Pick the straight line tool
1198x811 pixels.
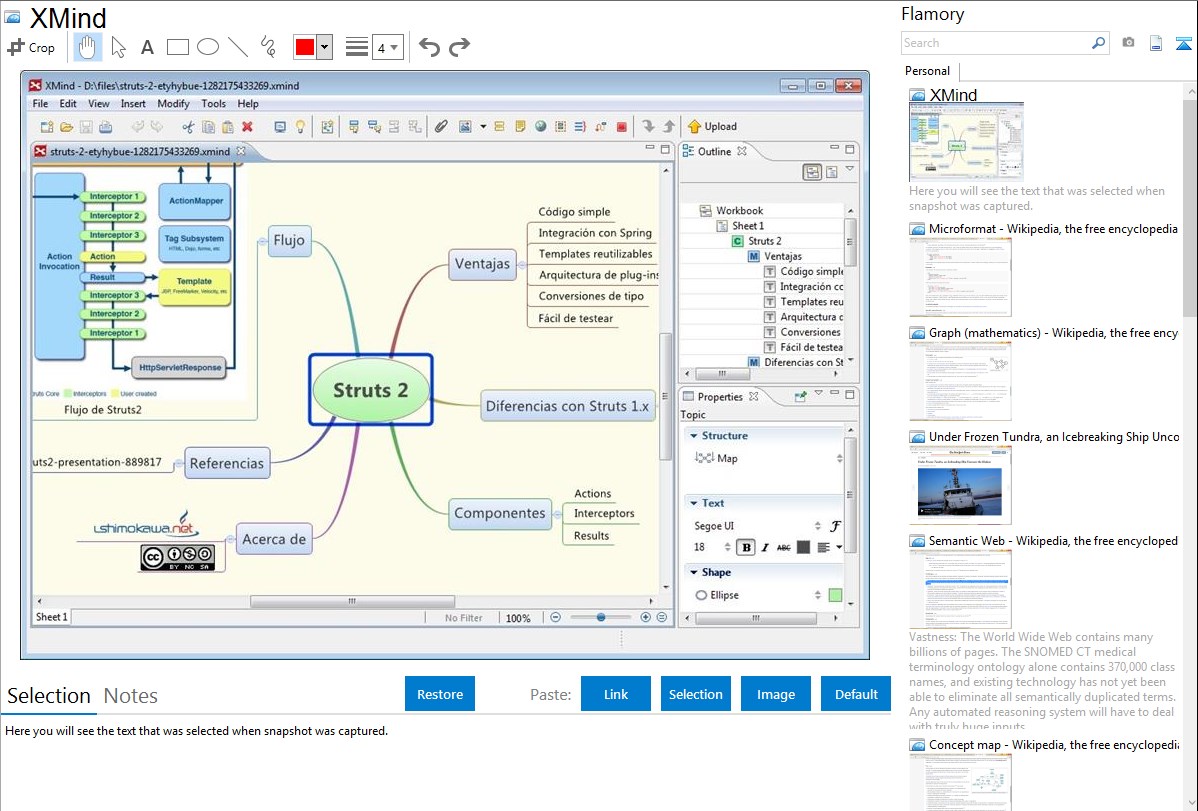click(x=237, y=47)
